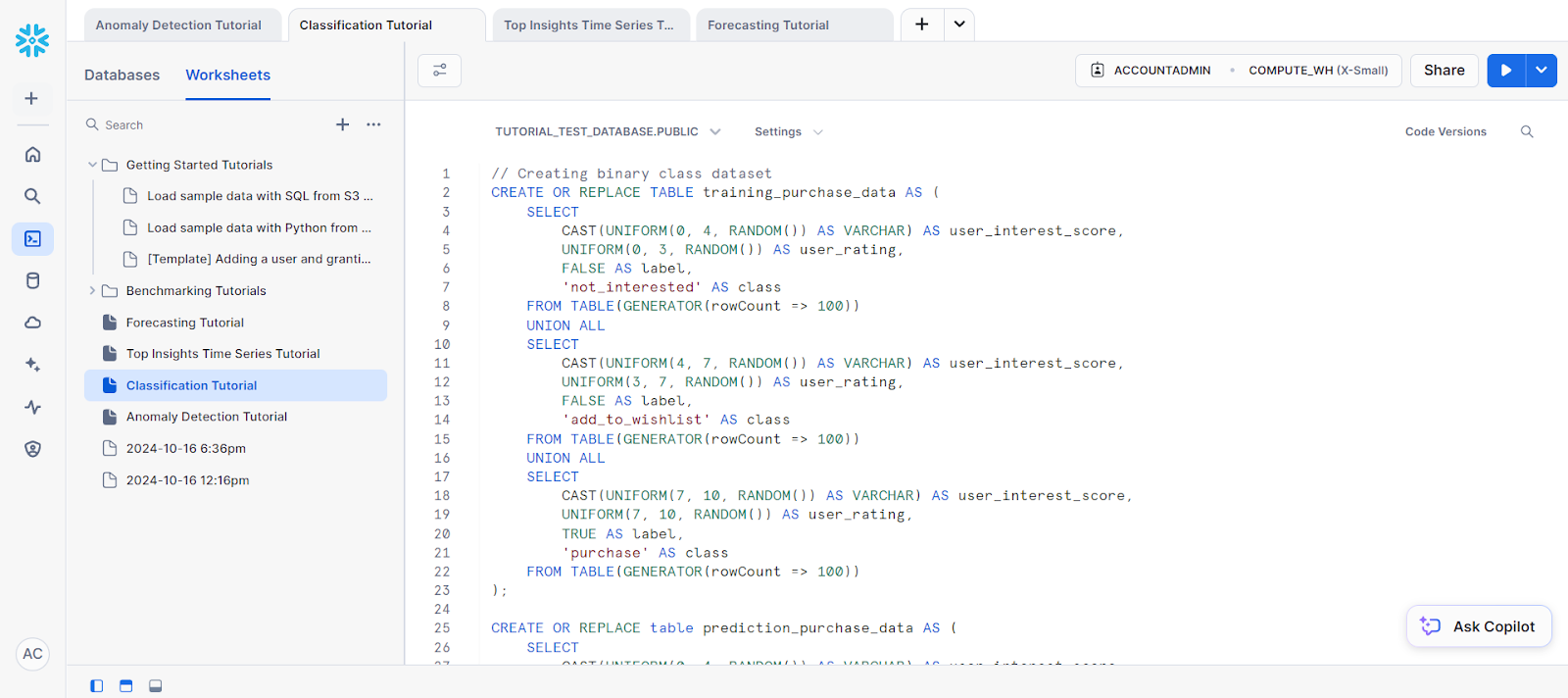Select the Classification Tutorial tab
1568x698 pixels.
coord(386,25)
